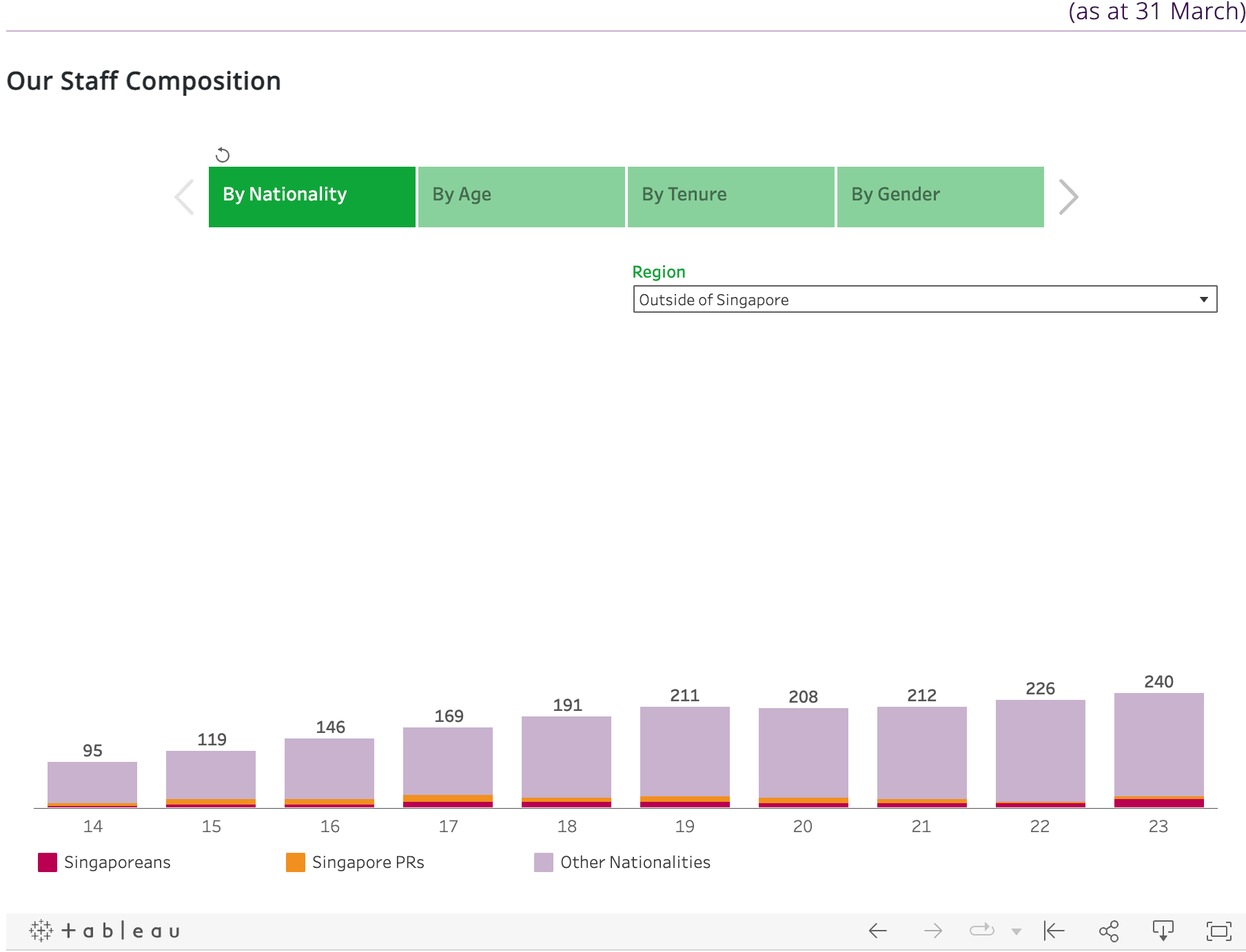Click the axis label 14
The height and width of the screenshot is (952, 1246).
(93, 827)
